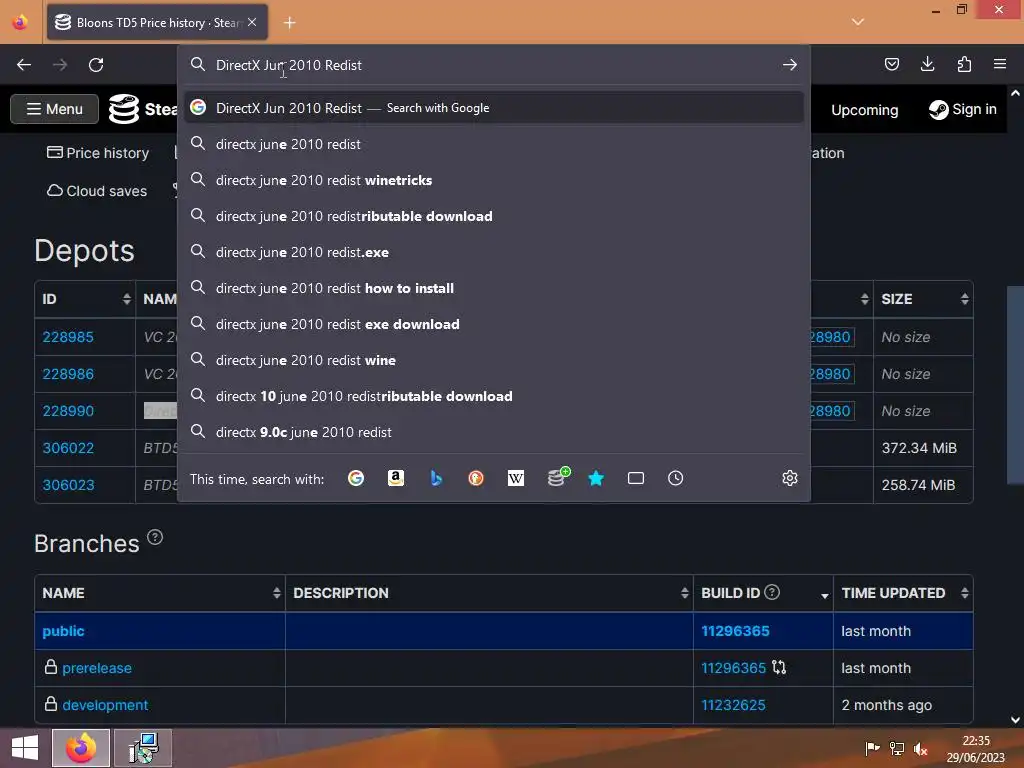Add SteamDB search engine icon
Screen dimensions: 1024x768
click(x=558, y=477)
